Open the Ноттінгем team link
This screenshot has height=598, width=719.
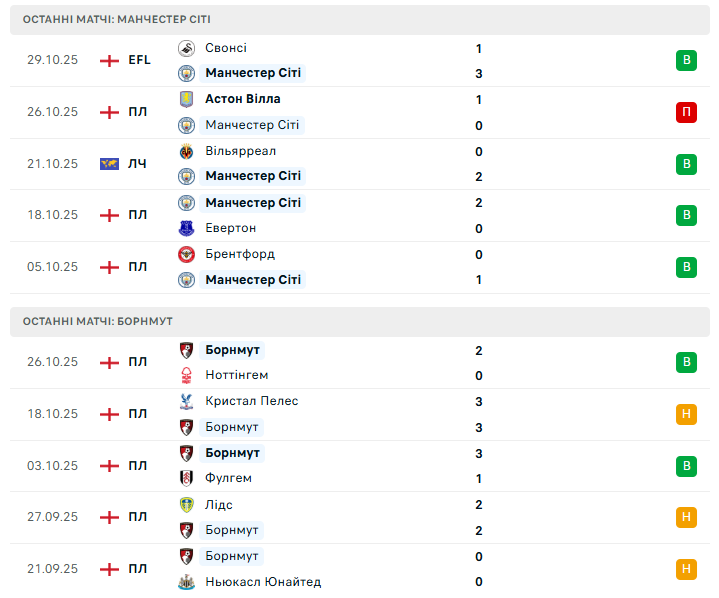pyautogui.click(x=236, y=375)
